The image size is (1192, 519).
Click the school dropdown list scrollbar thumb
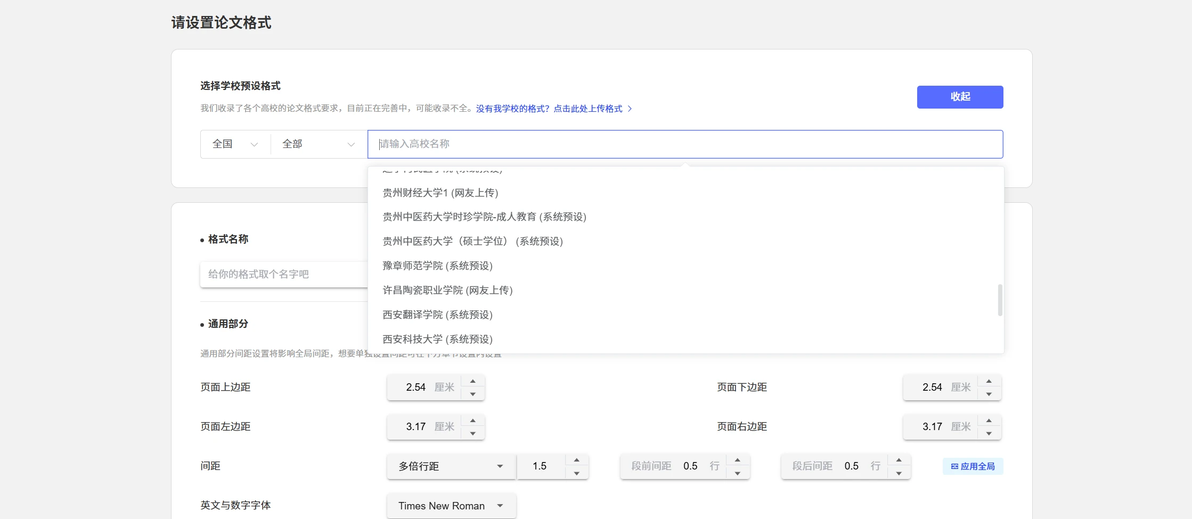pos(1000,300)
